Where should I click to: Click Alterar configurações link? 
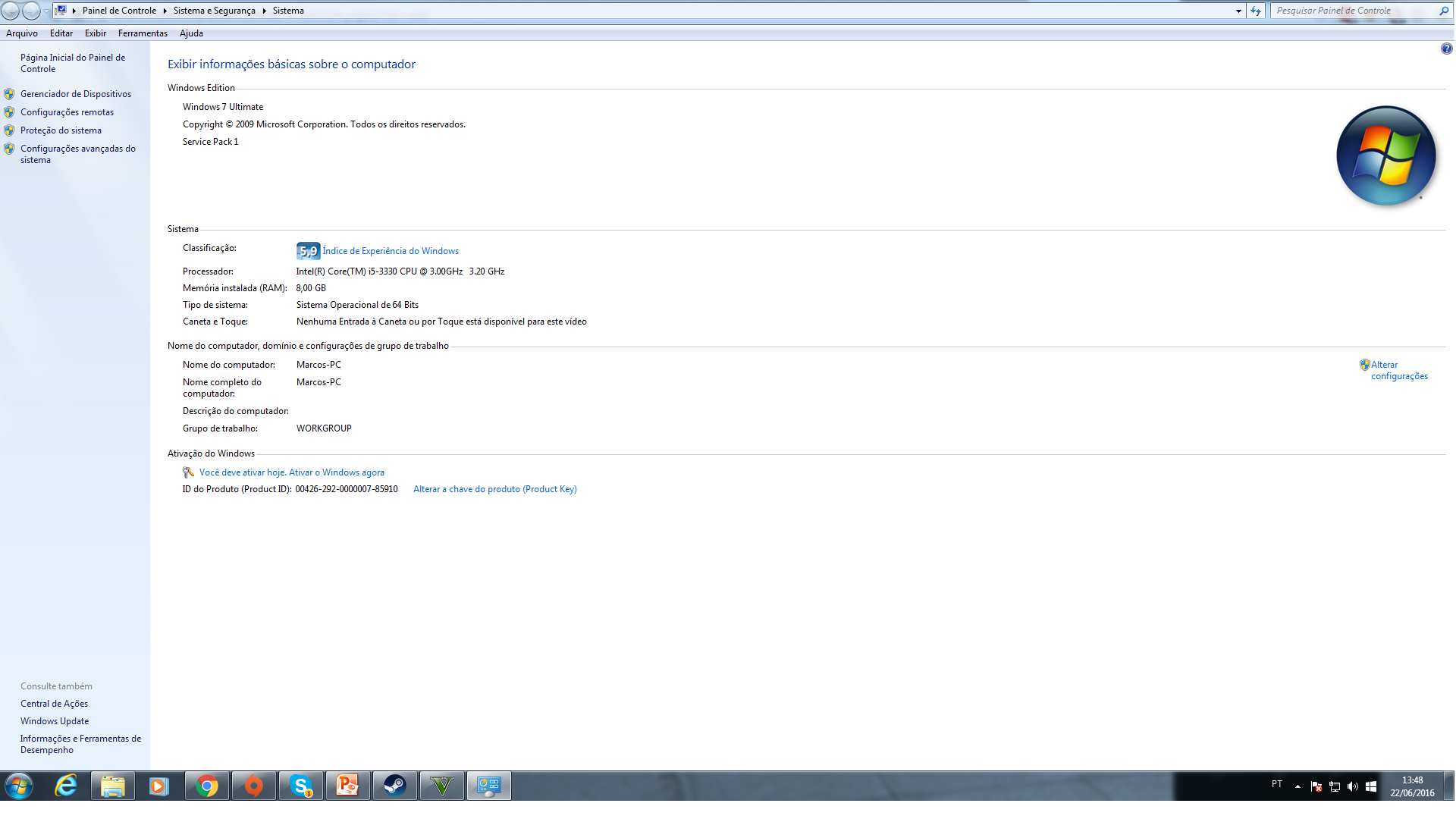(x=1399, y=370)
